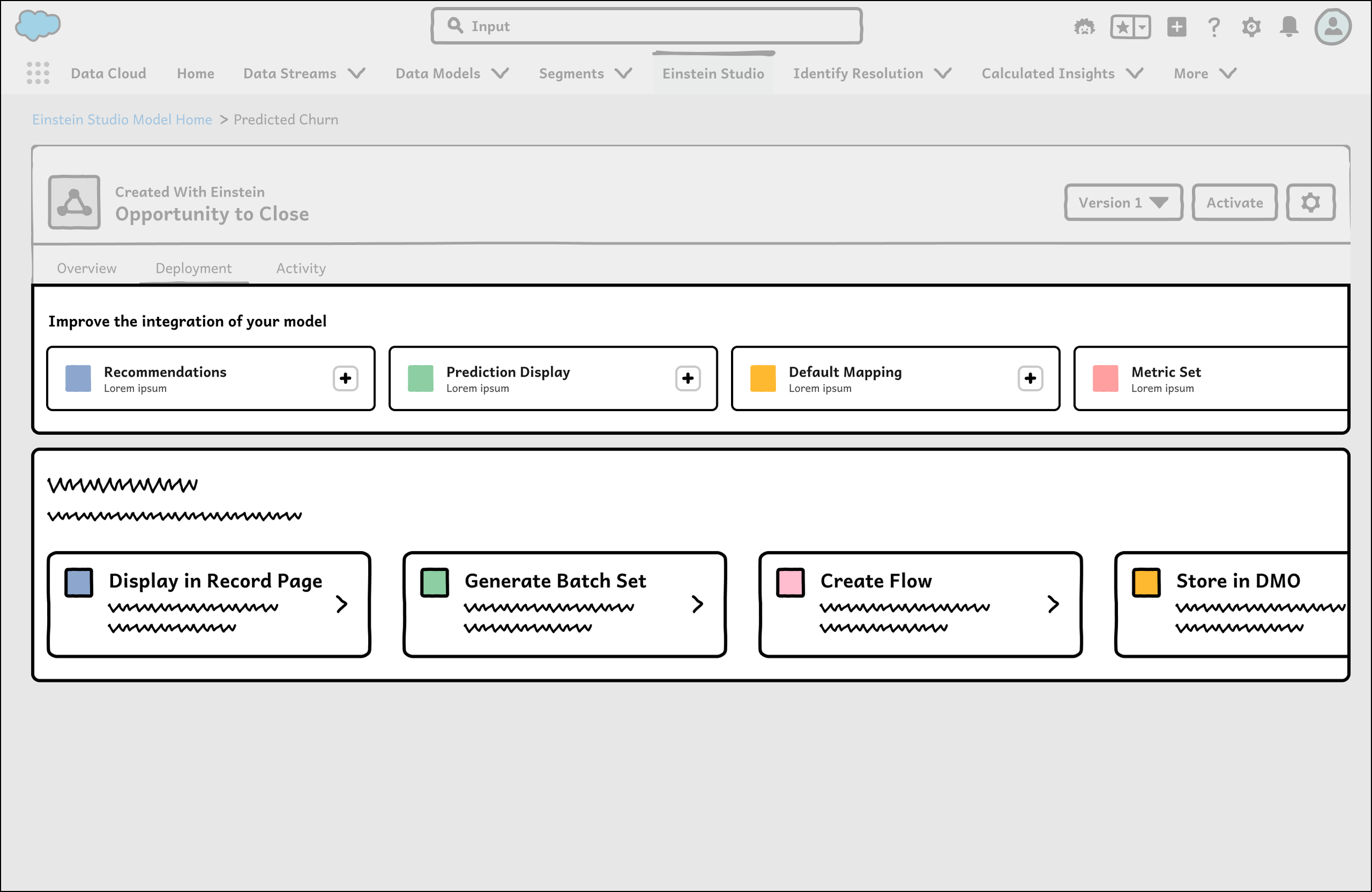Click the Activate button
Screen dimensions: 1372x892
(x=1234, y=203)
